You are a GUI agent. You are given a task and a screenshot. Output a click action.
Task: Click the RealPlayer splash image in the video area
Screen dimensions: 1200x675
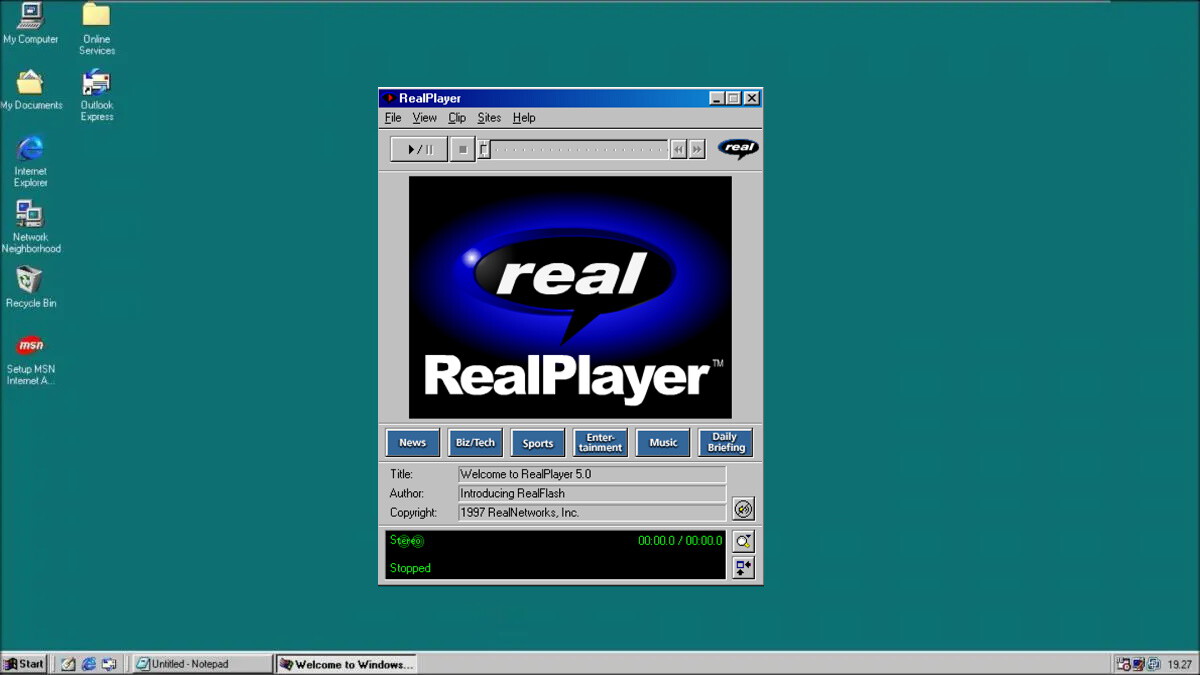(x=570, y=297)
